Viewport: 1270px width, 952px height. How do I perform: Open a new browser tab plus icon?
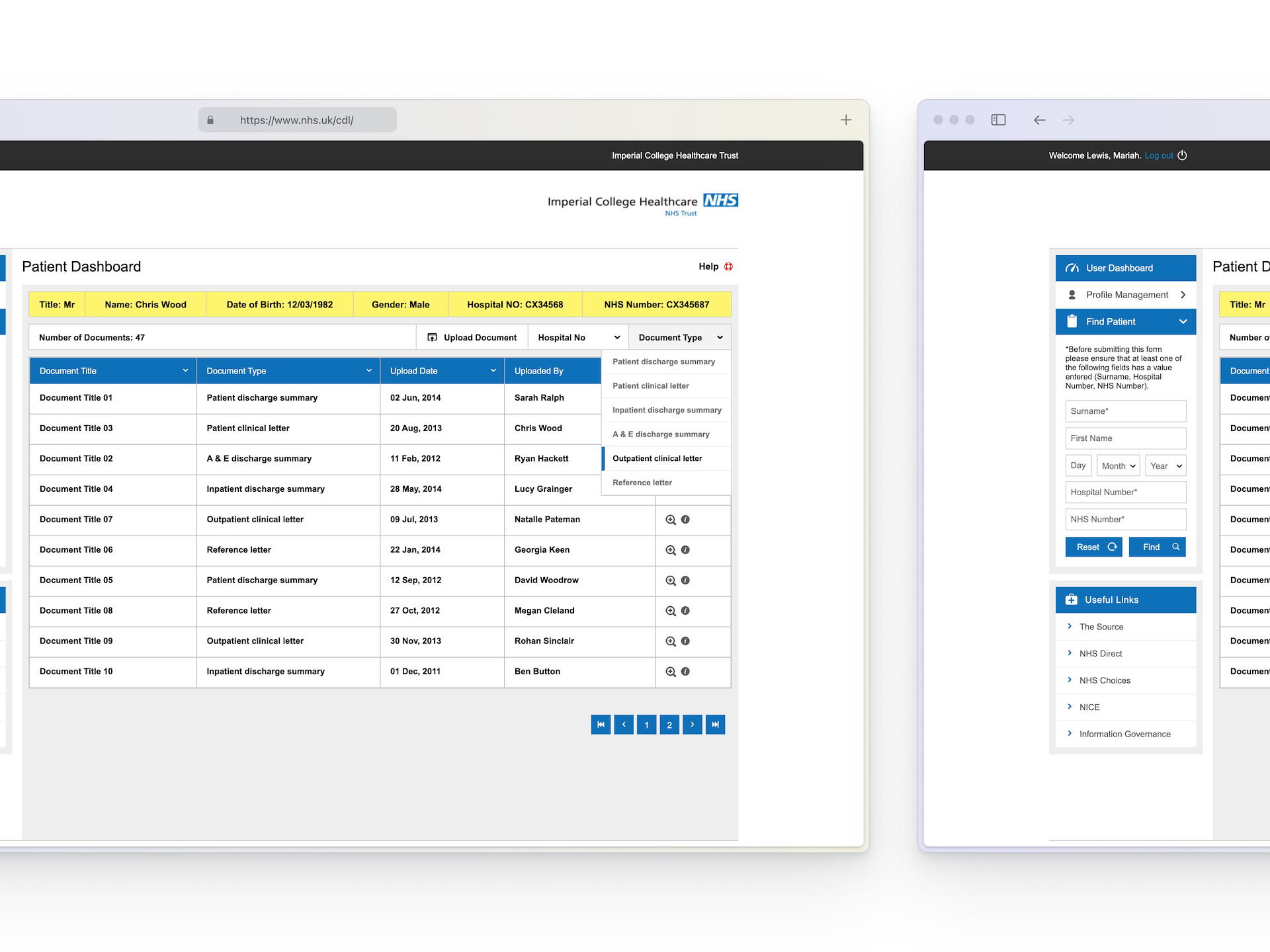[845, 120]
